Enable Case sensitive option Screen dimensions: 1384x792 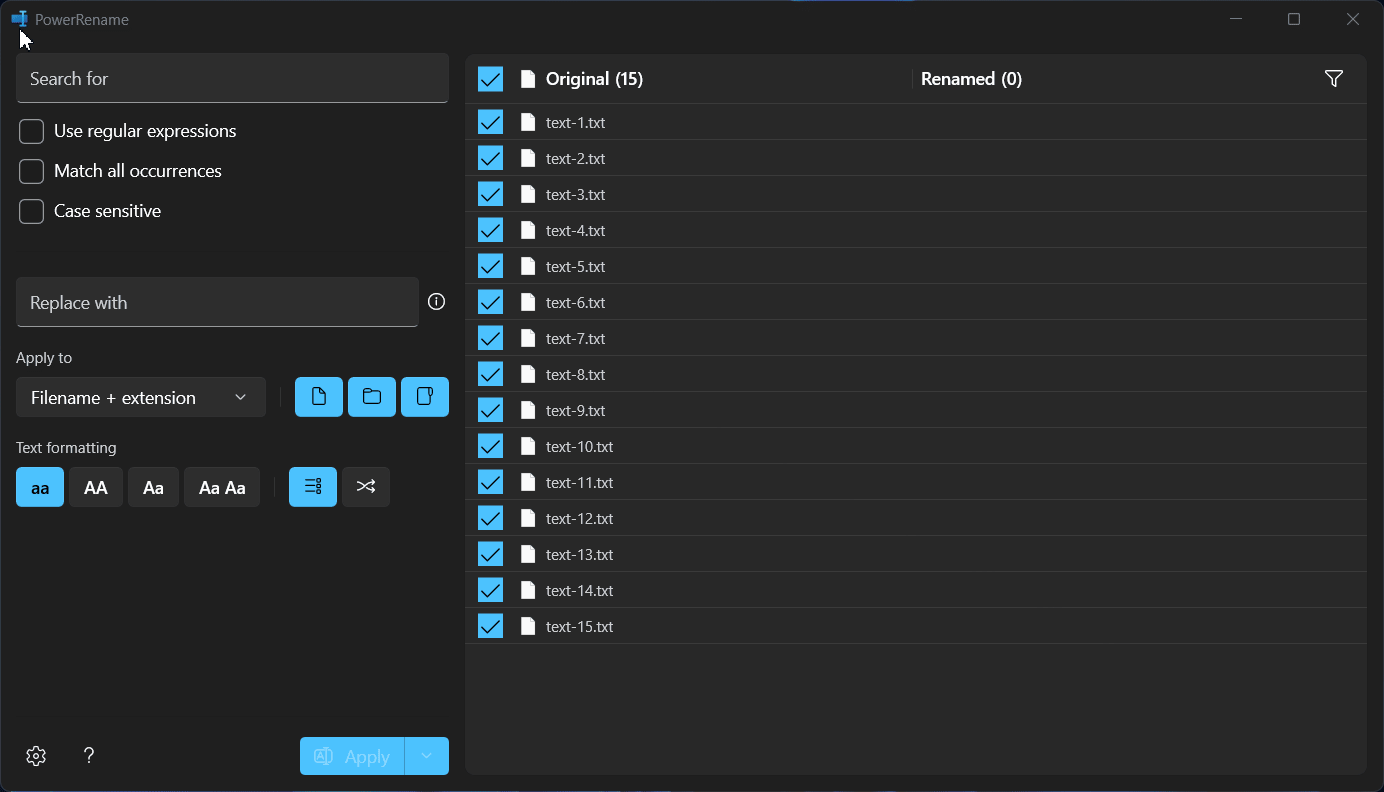tap(32, 211)
